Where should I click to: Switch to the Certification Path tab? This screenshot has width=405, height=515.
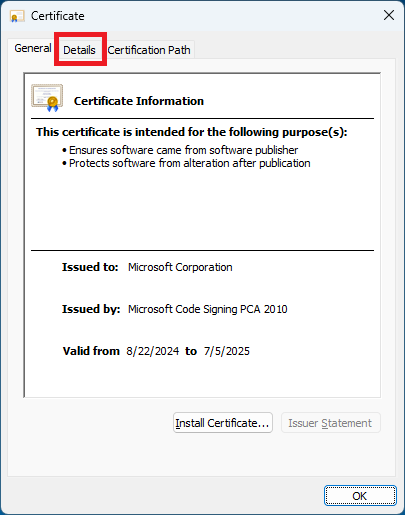coord(149,50)
